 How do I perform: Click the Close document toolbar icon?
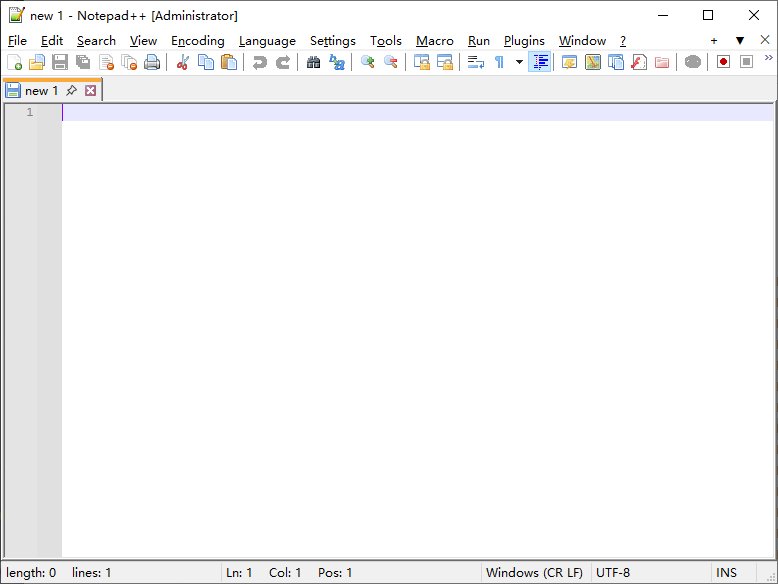106,63
